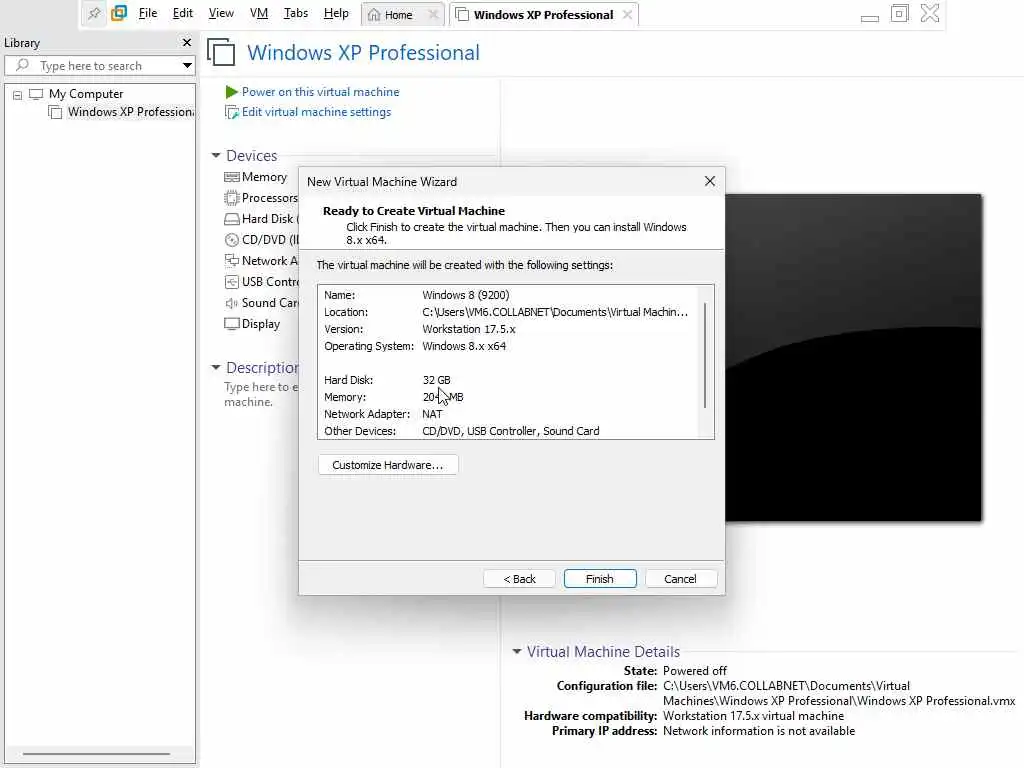The image size is (1024, 768).
Task: Collapse the Devices section
Action: pyautogui.click(x=216, y=155)
